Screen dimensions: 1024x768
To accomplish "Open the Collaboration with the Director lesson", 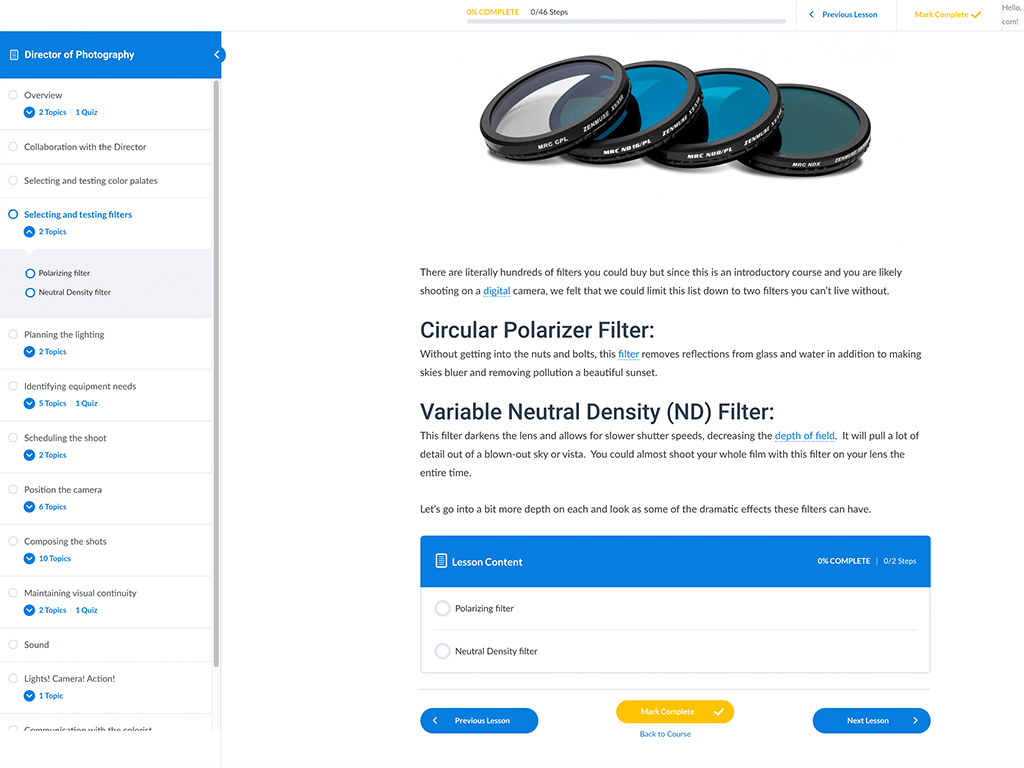I will [85, 147].
